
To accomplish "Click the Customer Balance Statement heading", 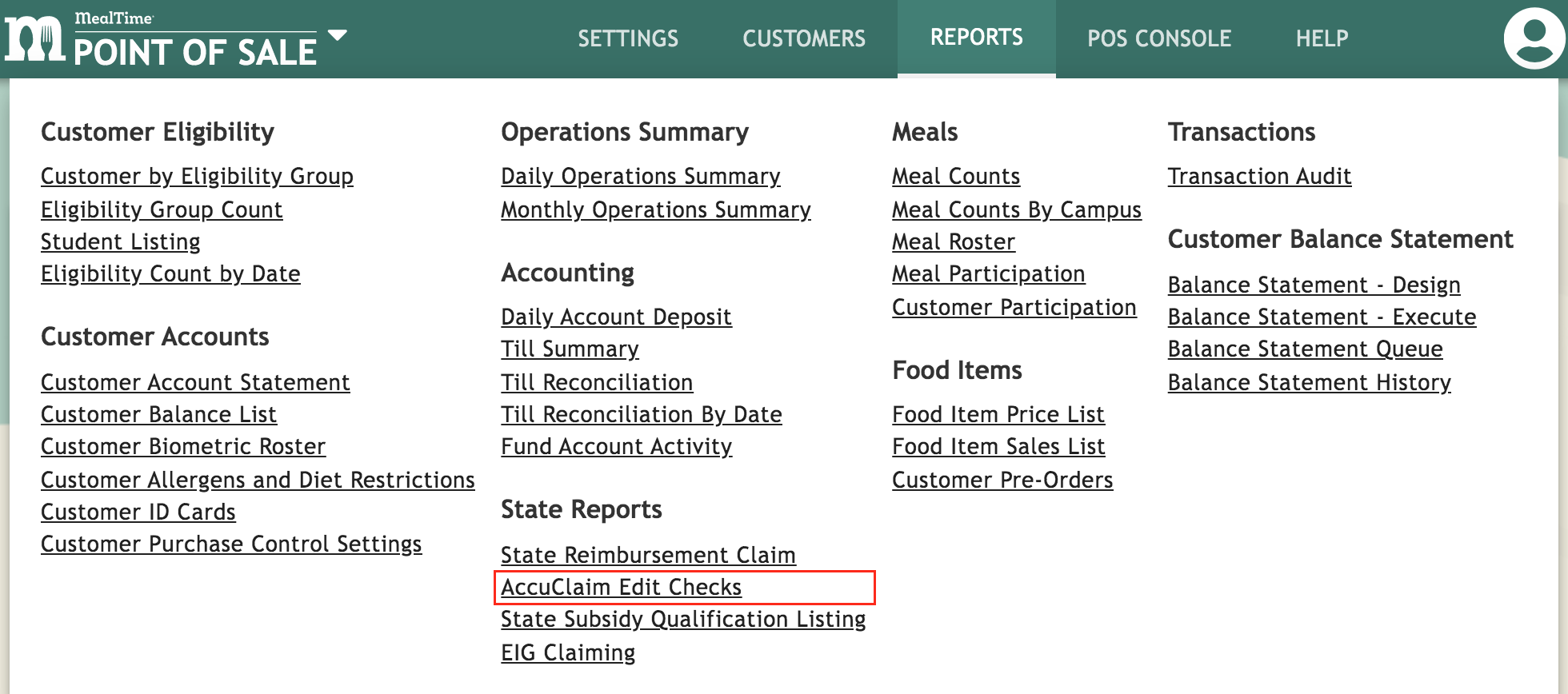I will click(x=1340, y=239).
